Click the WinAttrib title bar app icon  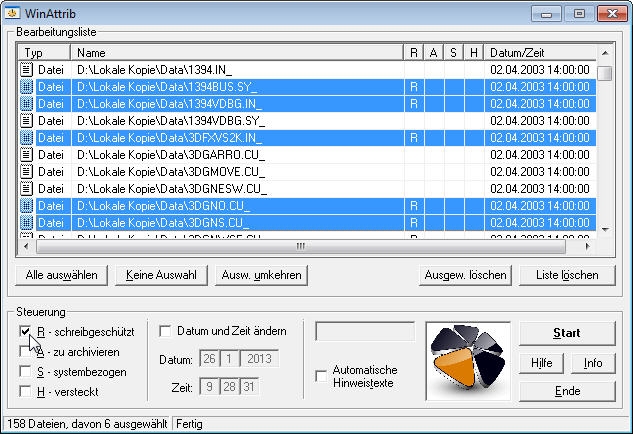click(14, 14)
